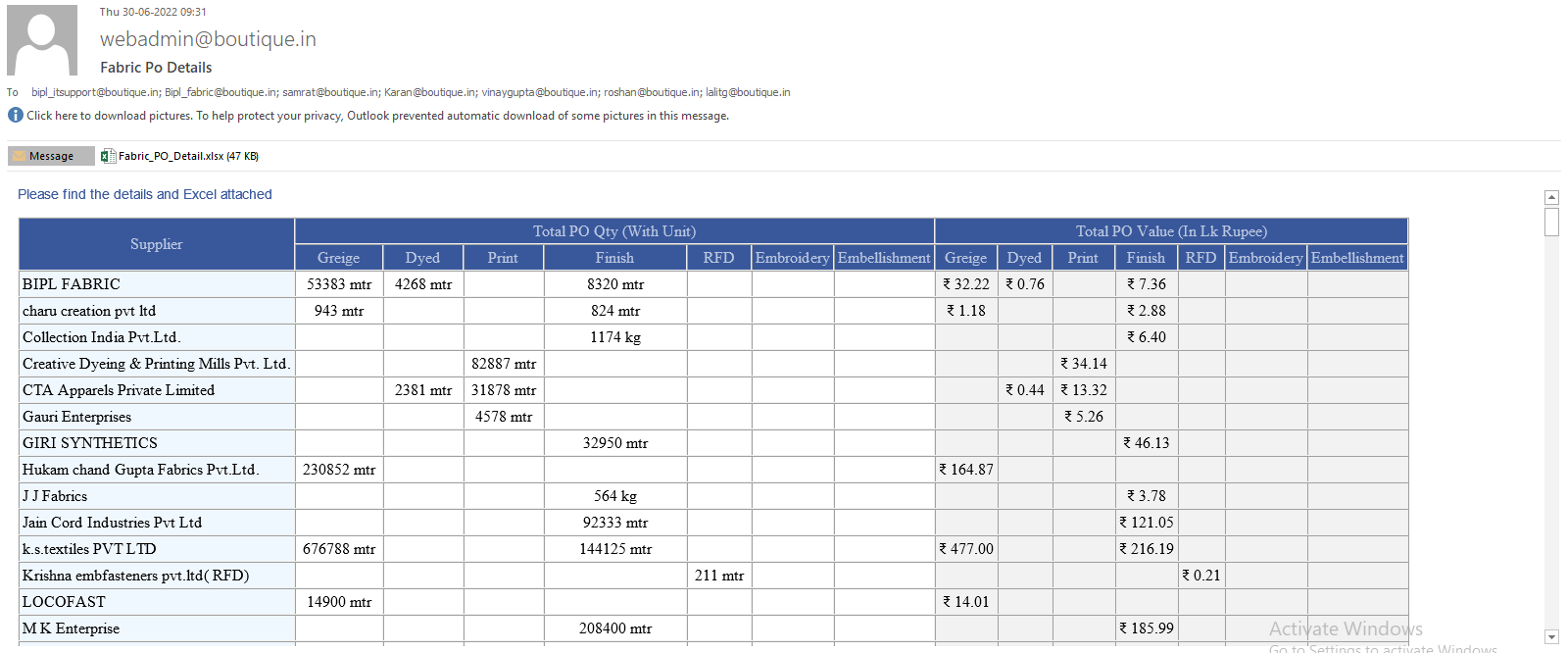Click the blue info icon

point(15,115)
